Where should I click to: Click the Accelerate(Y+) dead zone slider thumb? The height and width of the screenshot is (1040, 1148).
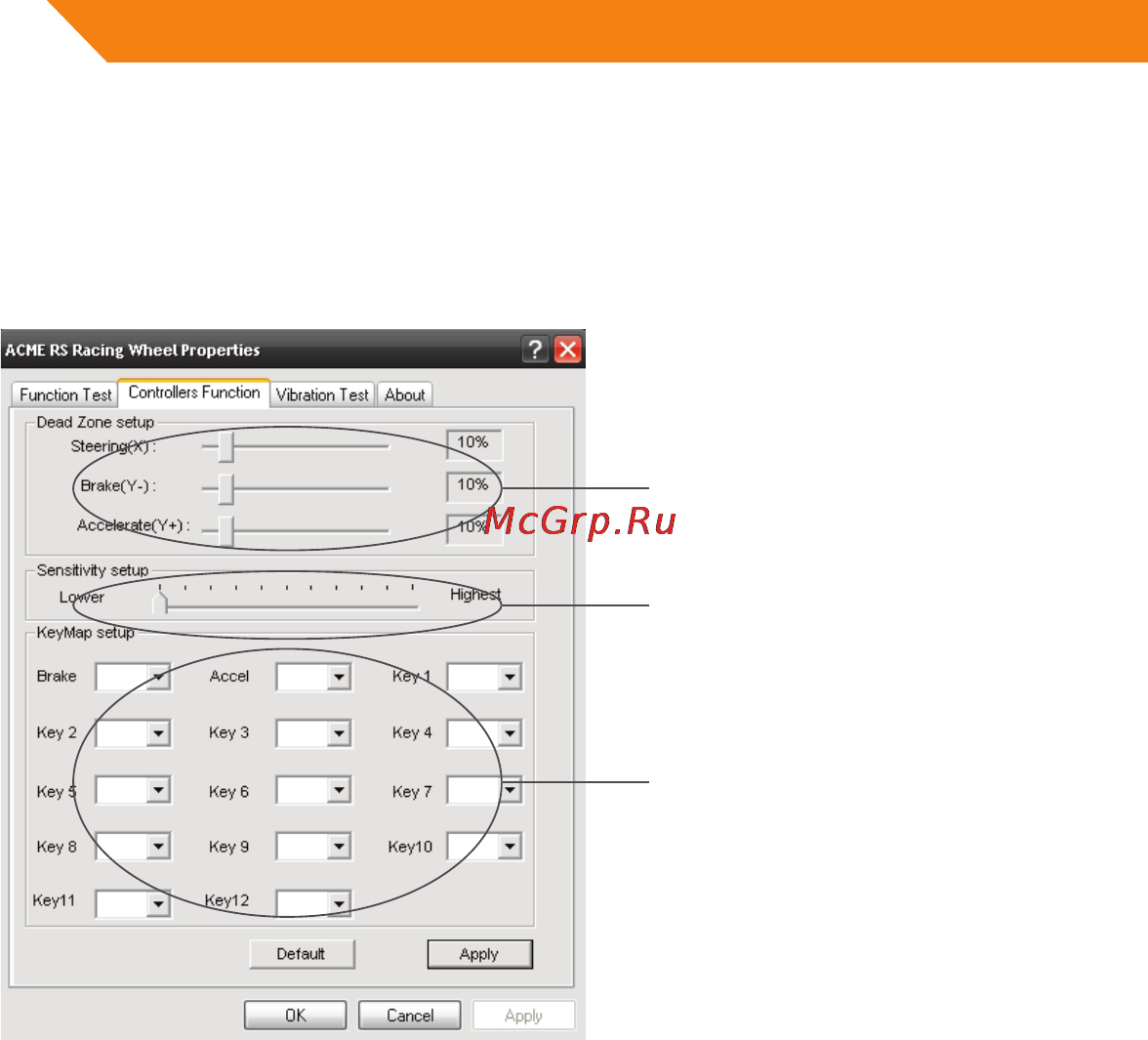coord(226,530)
